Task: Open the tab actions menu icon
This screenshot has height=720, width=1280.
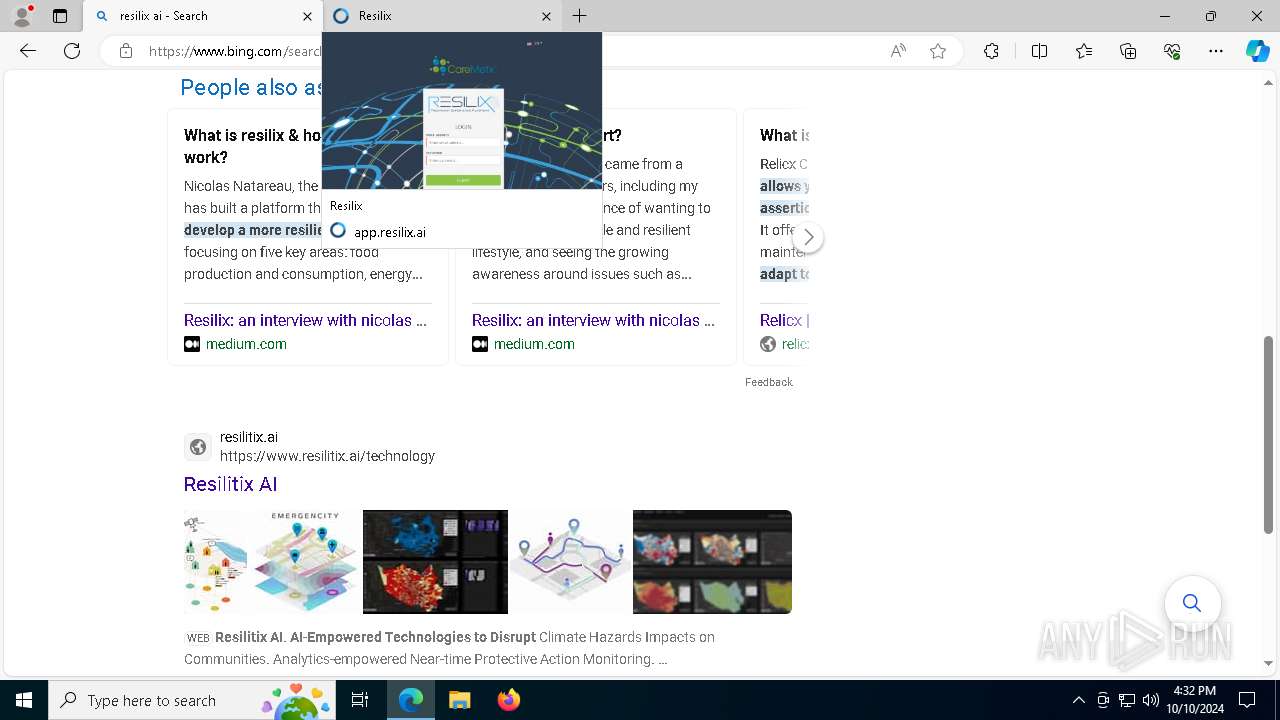Action: [60, 16]
